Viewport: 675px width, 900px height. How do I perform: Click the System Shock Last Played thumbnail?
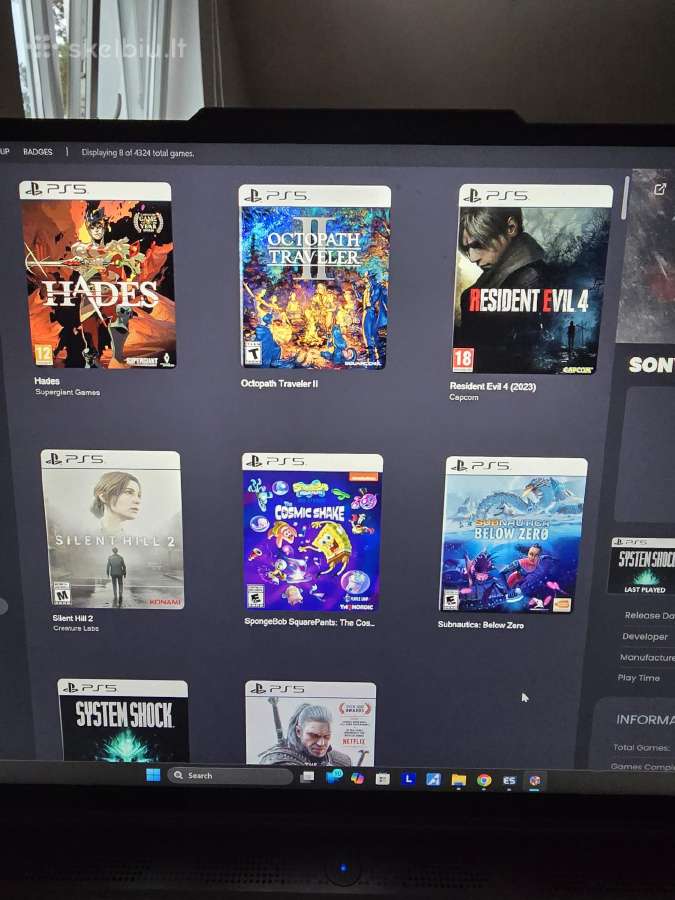pos(642,565)
